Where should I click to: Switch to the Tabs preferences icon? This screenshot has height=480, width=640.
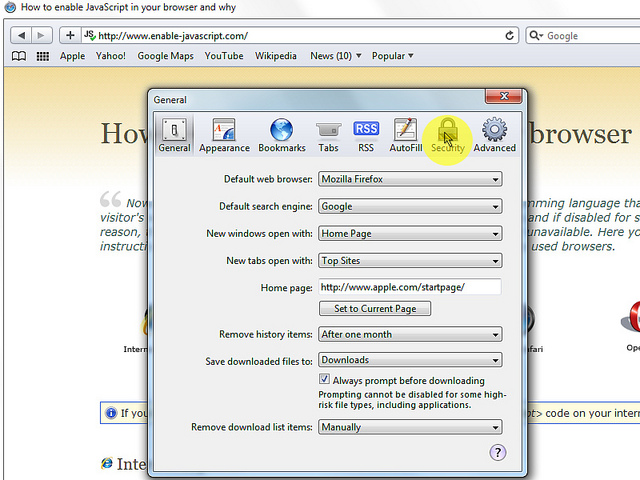(328, 135)
